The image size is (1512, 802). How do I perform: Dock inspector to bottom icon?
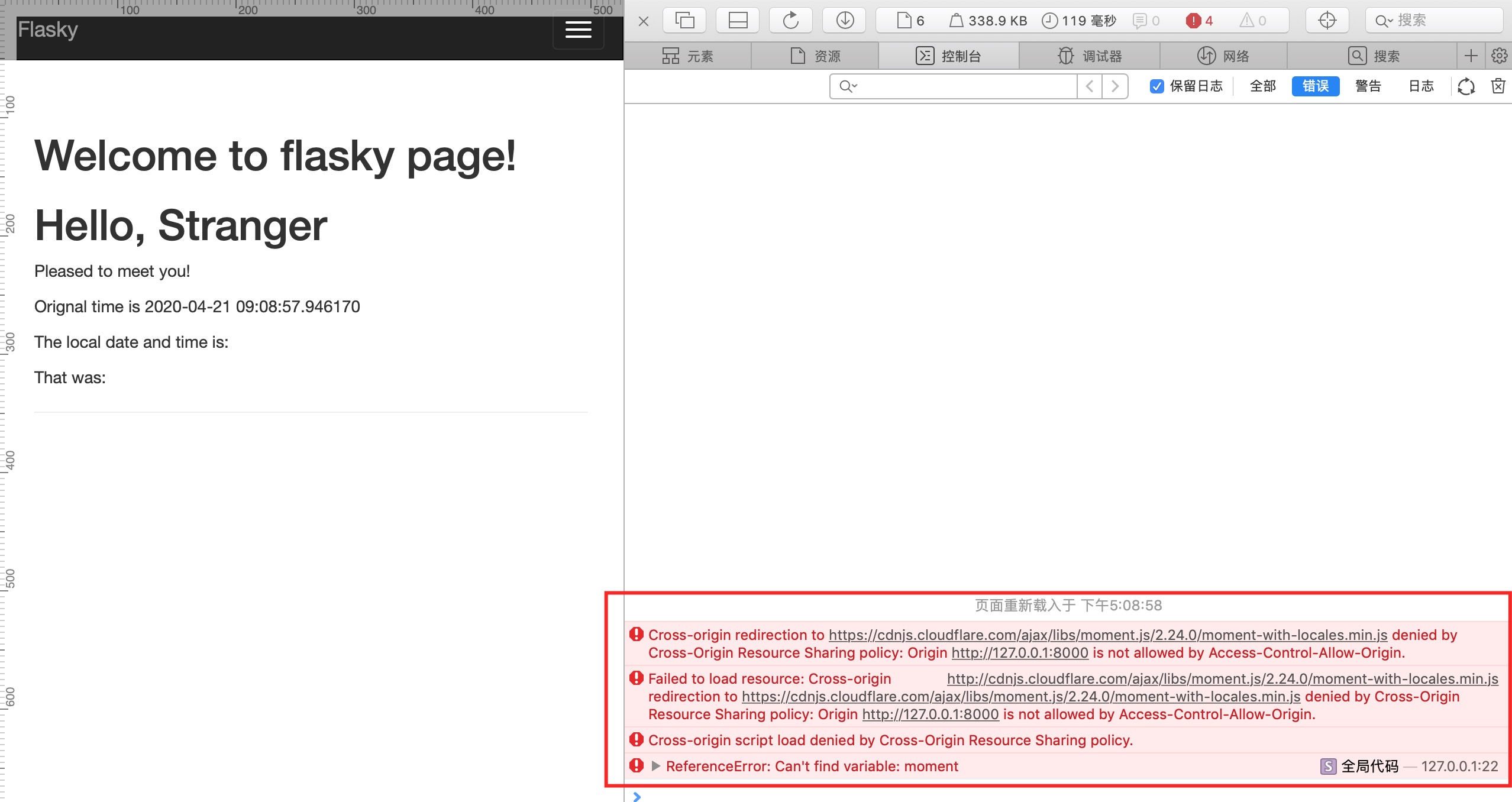click(738, 21)
